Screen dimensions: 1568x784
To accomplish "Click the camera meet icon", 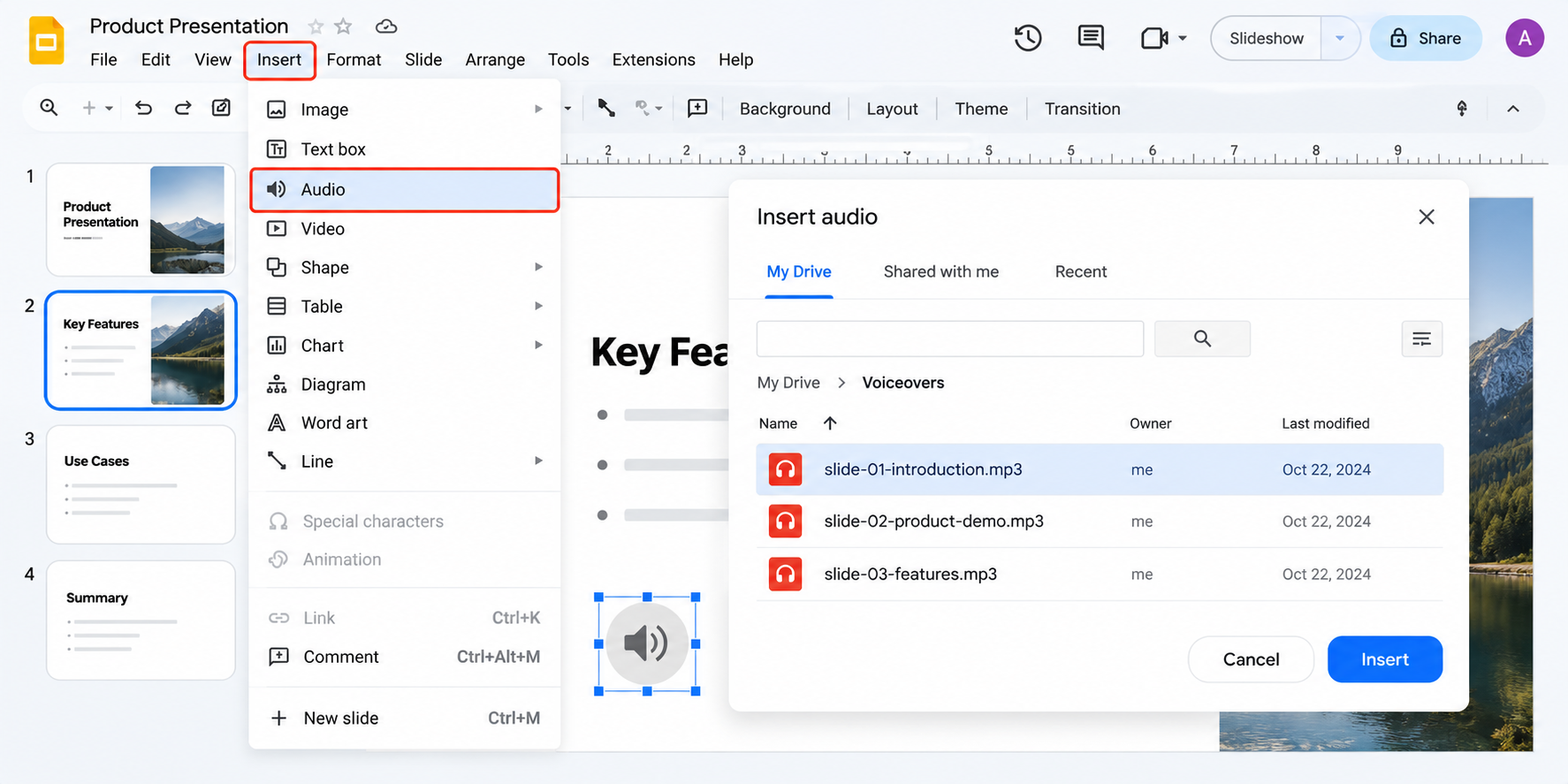I will click(1154, 38).
